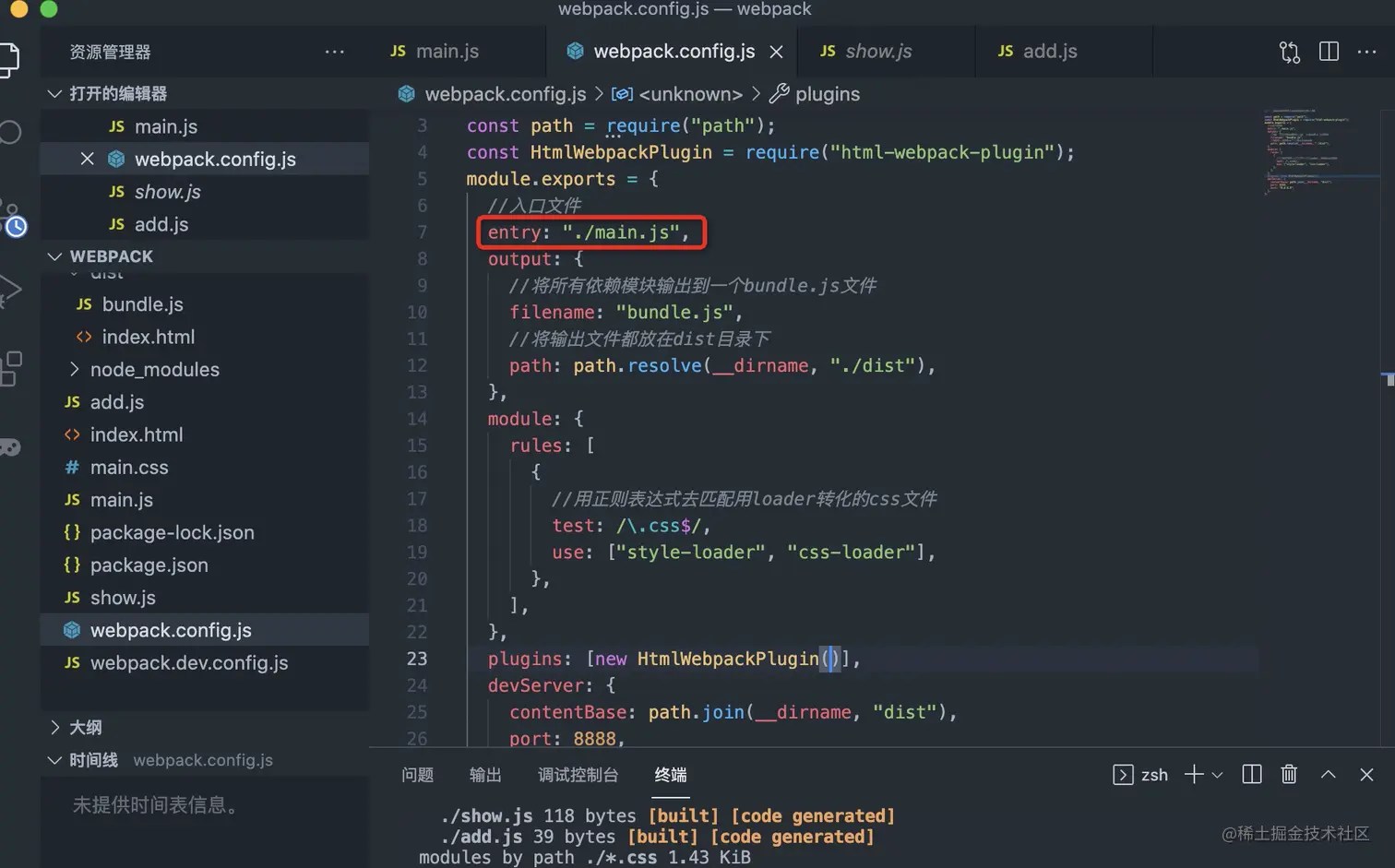Open the Extensions view icon
This screenshot has height=868, width=1395.
(10, 368)
